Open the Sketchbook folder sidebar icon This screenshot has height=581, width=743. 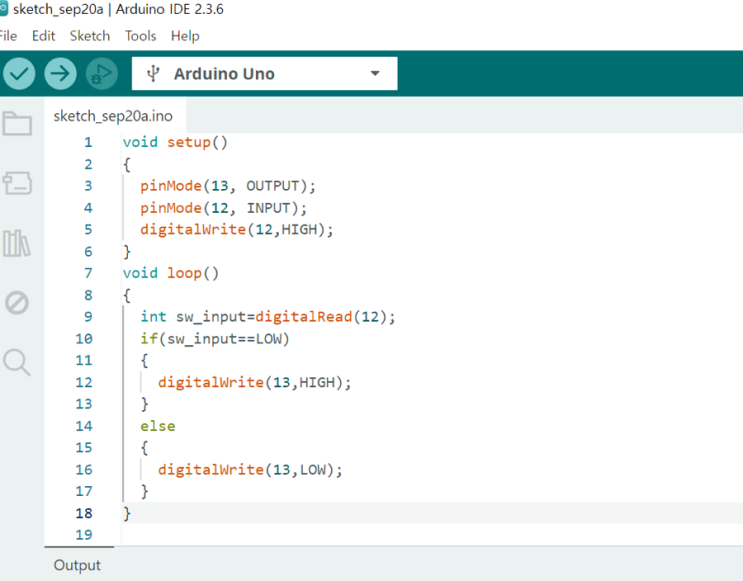tap(17, 124)
